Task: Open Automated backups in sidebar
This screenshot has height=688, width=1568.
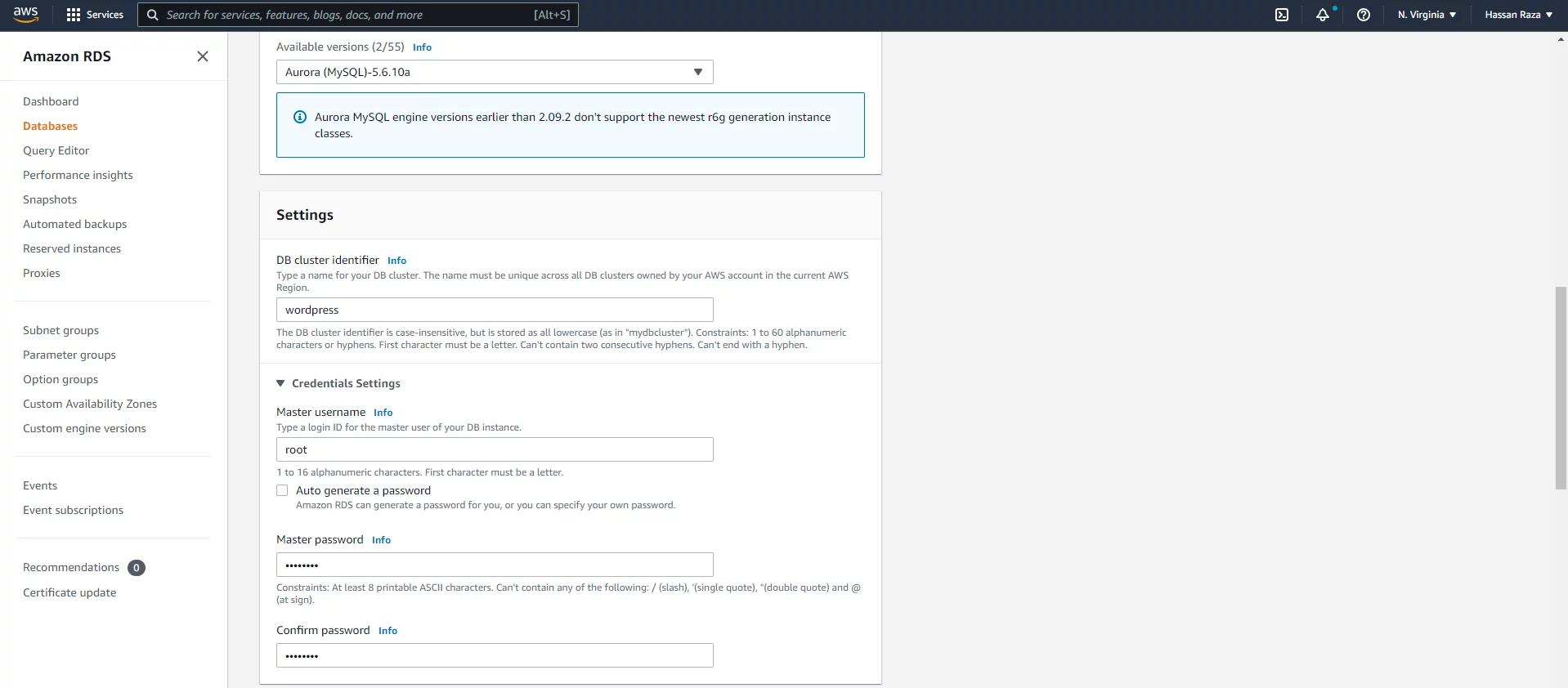Action: [x=74, y=224]
